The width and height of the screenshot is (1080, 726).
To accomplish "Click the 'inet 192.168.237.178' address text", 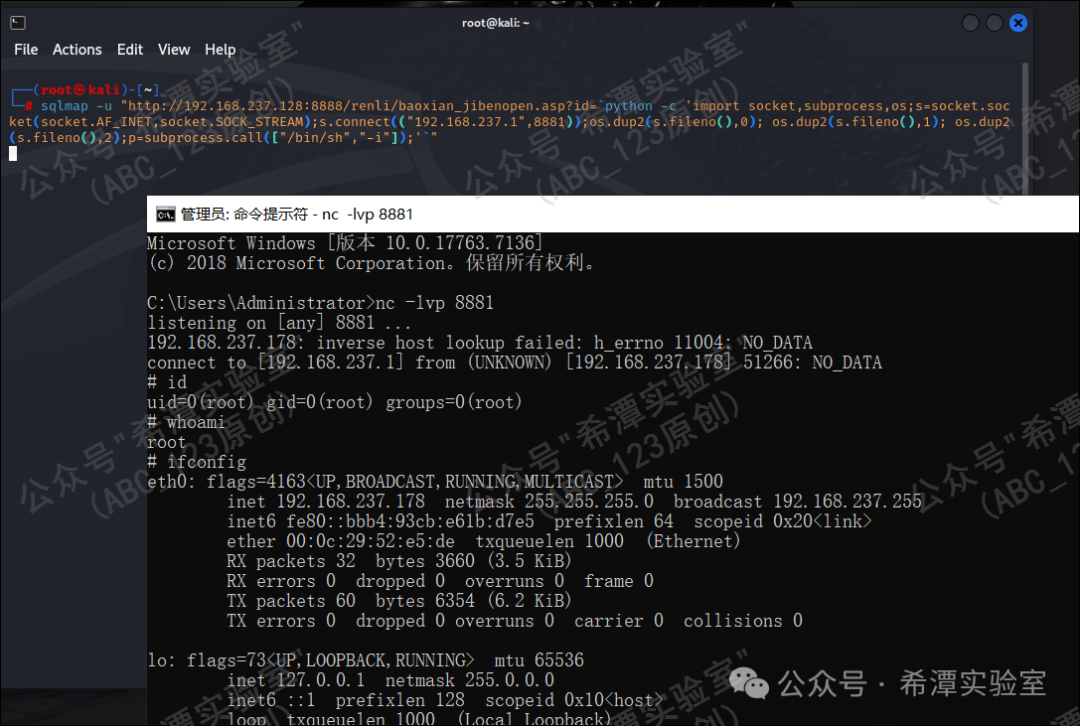I will [326, 501].
